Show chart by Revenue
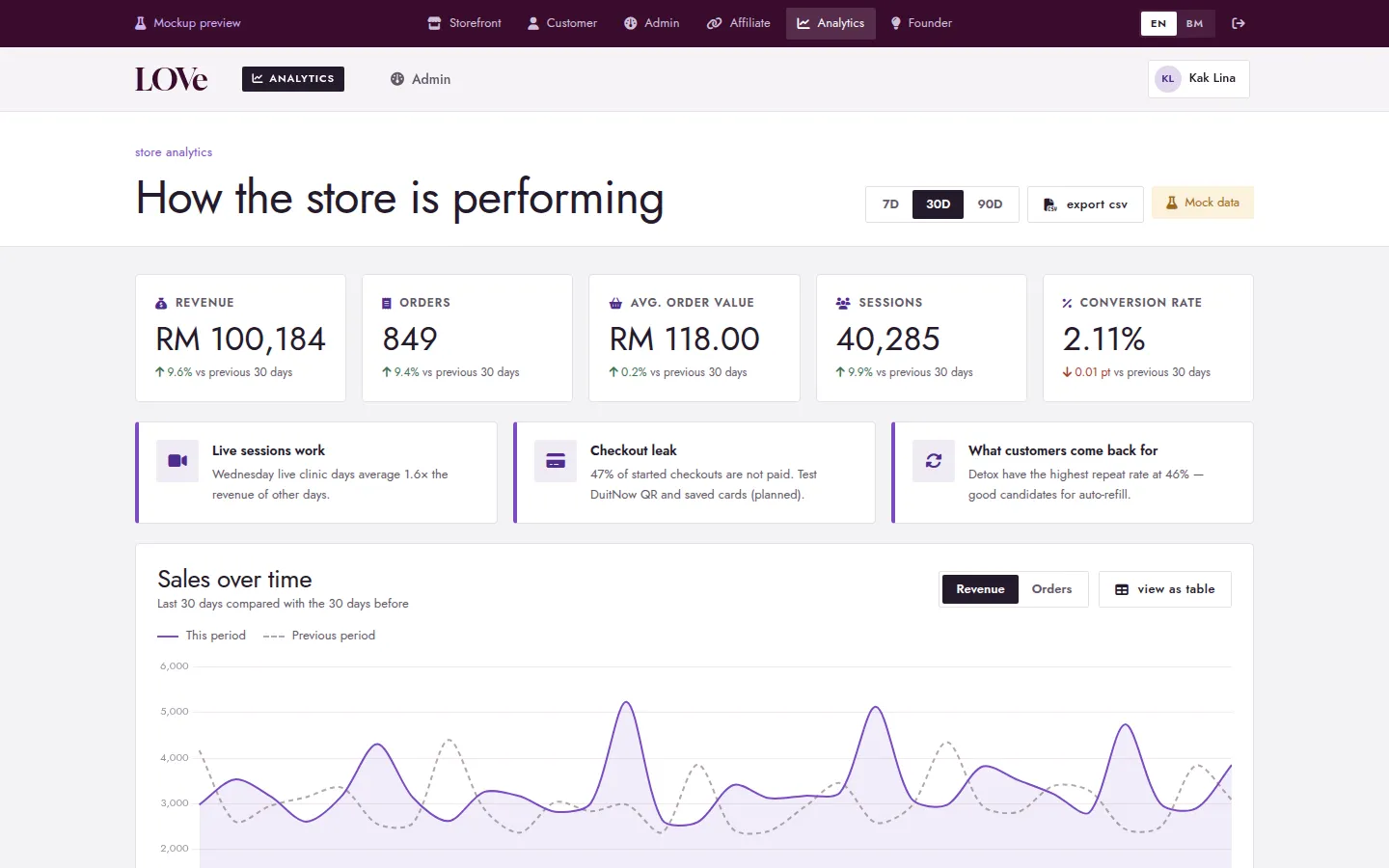This screenshot has height=868, width=1389. point(980,589)
